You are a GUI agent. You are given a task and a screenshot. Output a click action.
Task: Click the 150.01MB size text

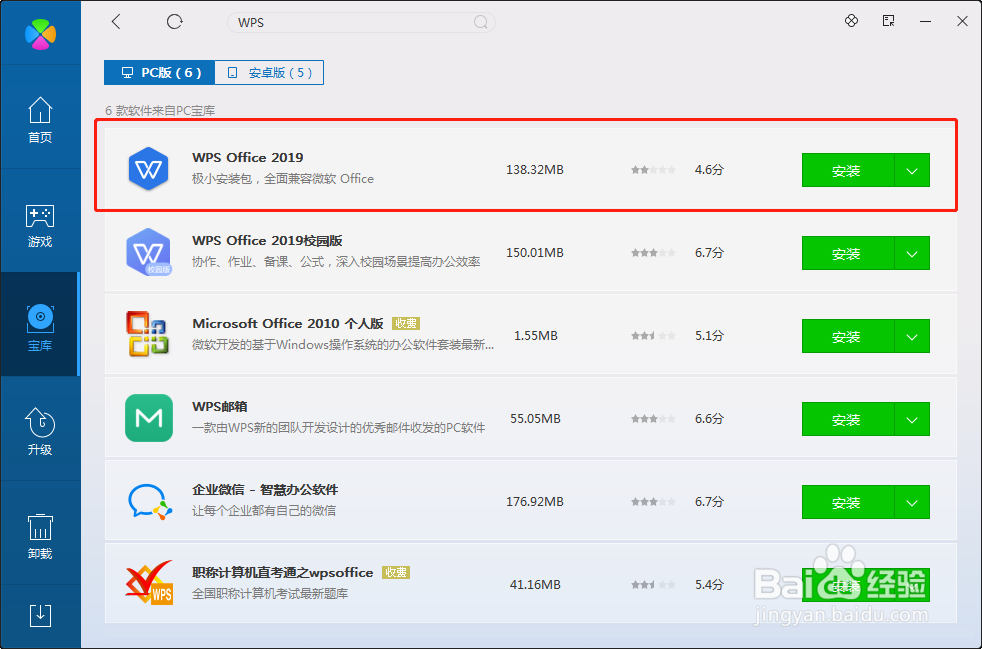point(535,252)
